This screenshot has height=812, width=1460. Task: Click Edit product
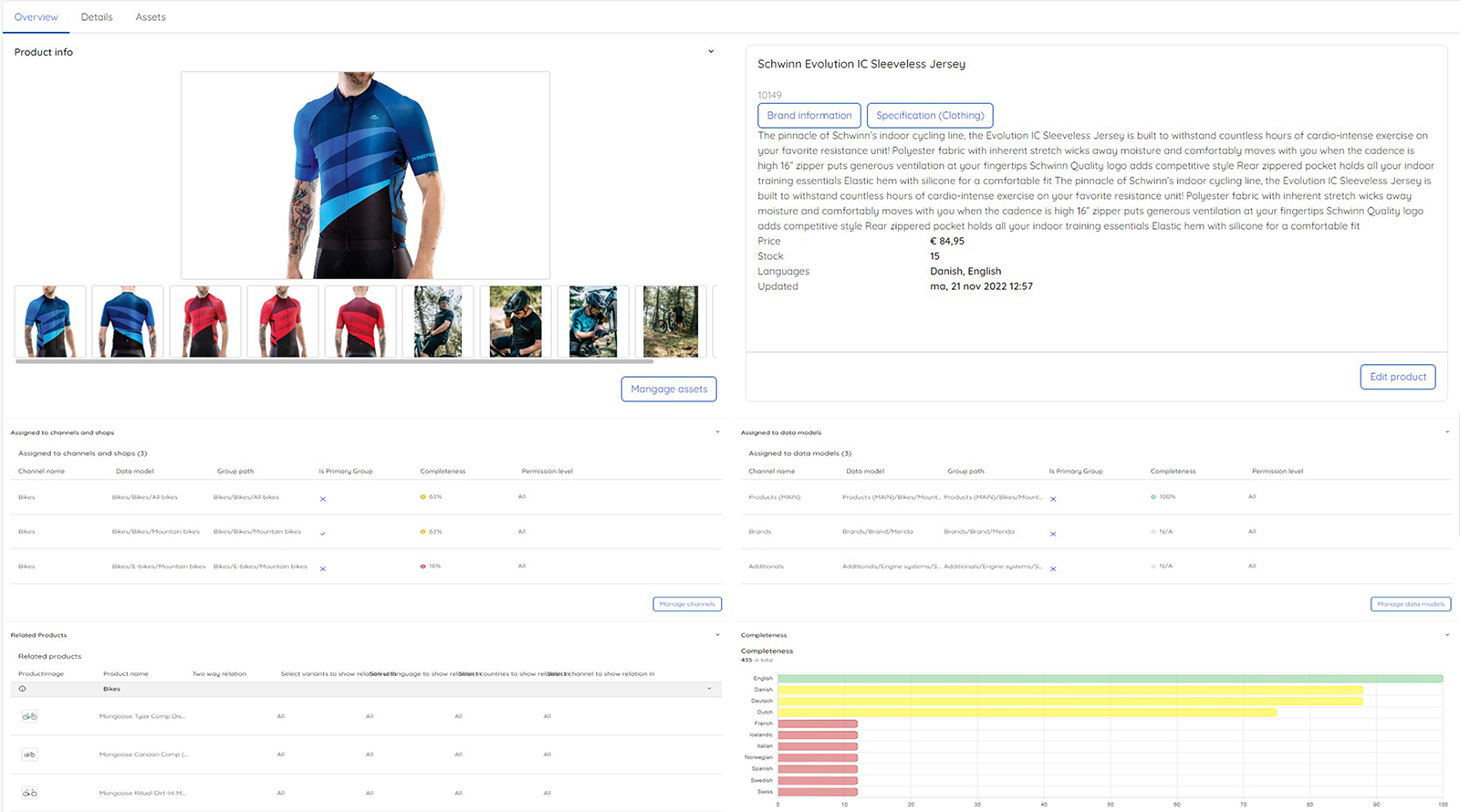coord(1398,377)
